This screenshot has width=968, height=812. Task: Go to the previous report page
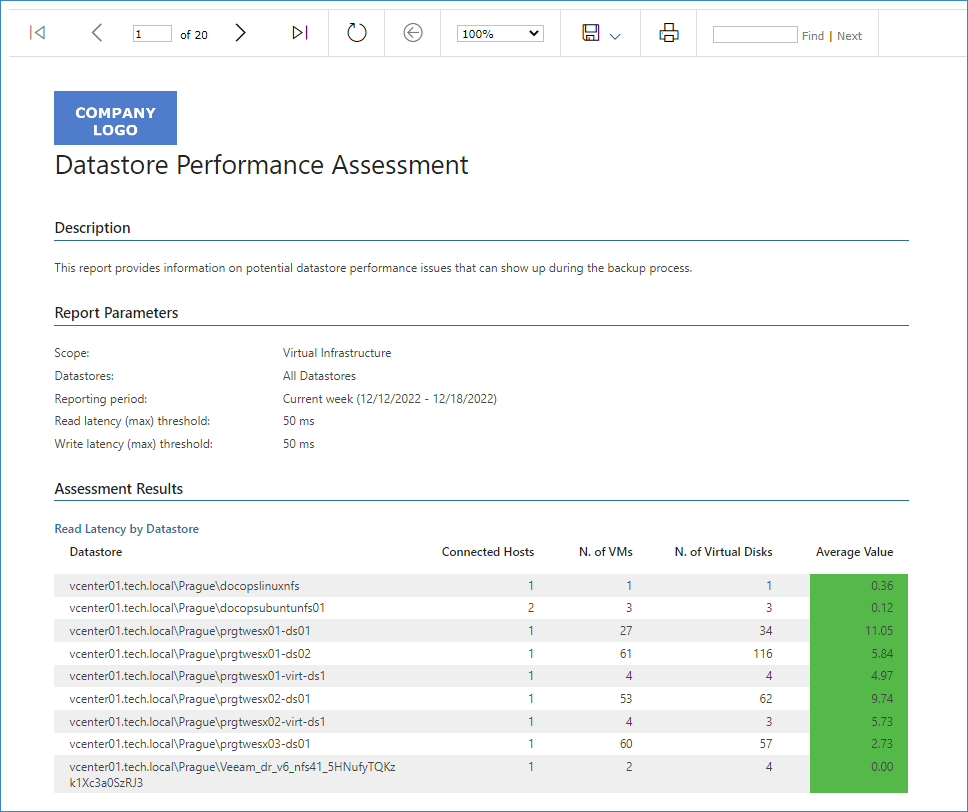97,33
